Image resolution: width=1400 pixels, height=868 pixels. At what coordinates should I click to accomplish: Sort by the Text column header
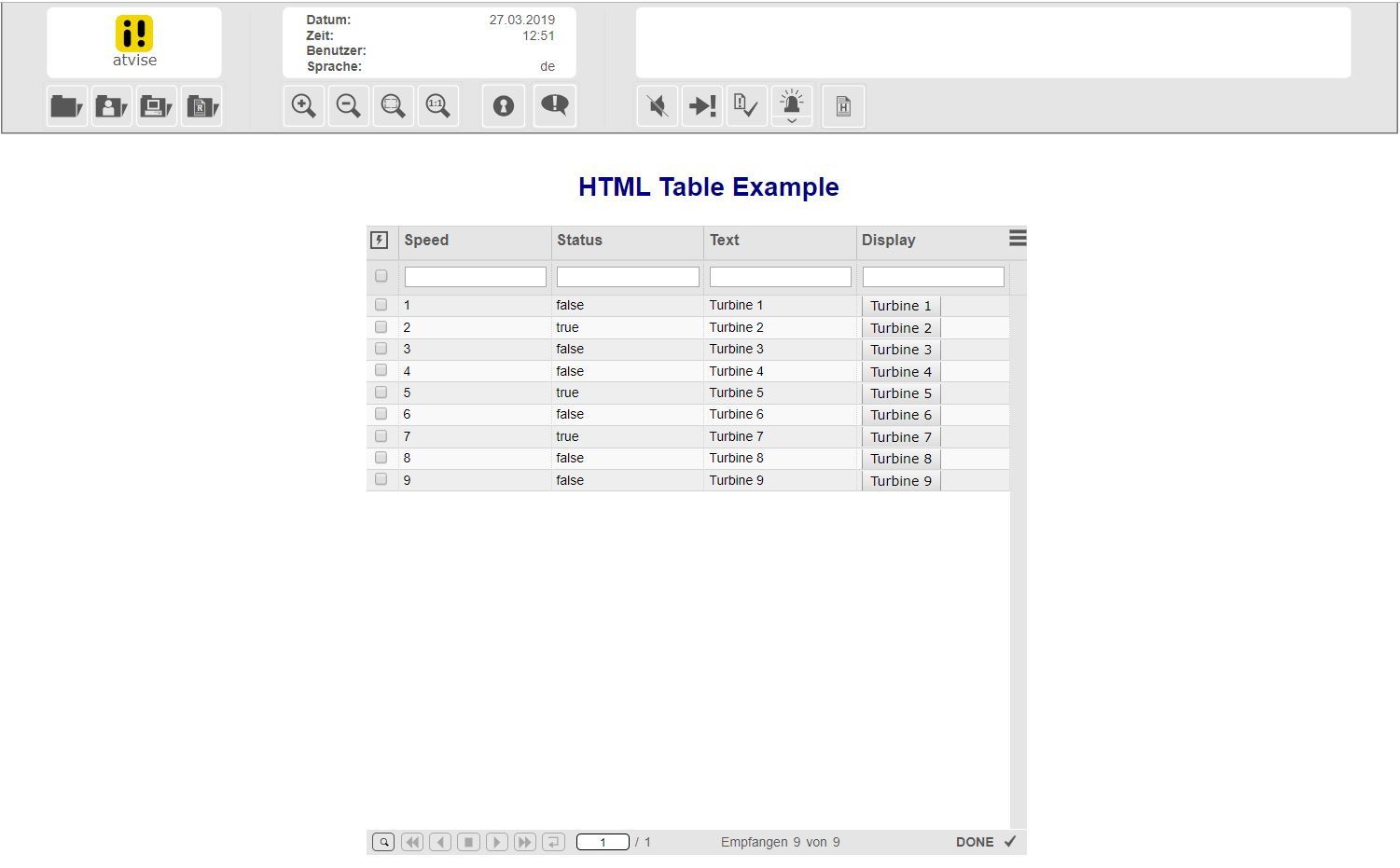coord(780,241)
